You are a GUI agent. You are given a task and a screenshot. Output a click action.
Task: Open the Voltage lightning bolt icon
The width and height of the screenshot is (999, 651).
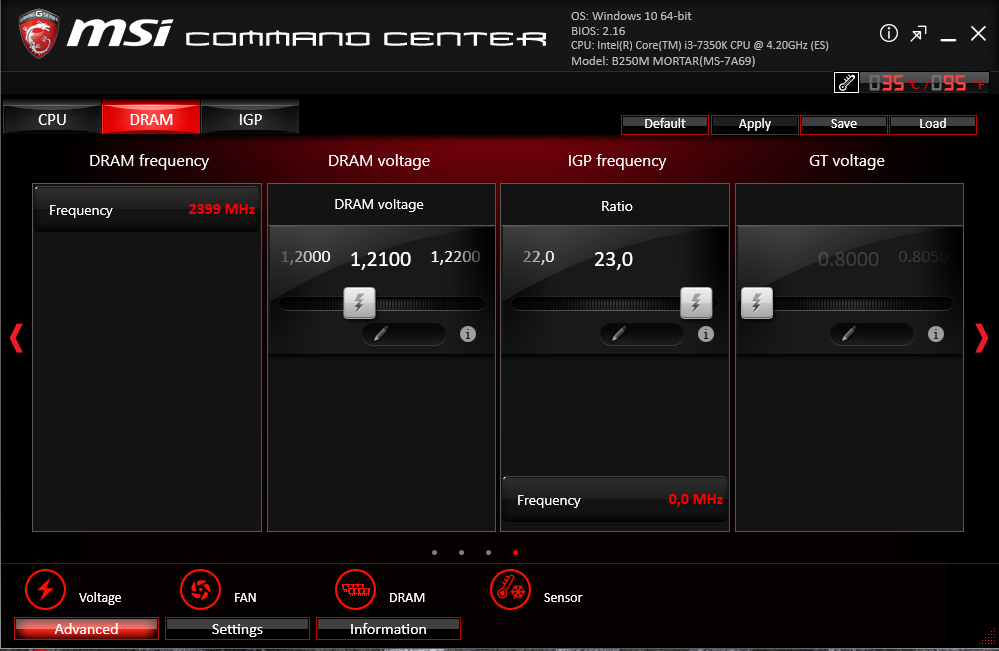tap(45, 589)
